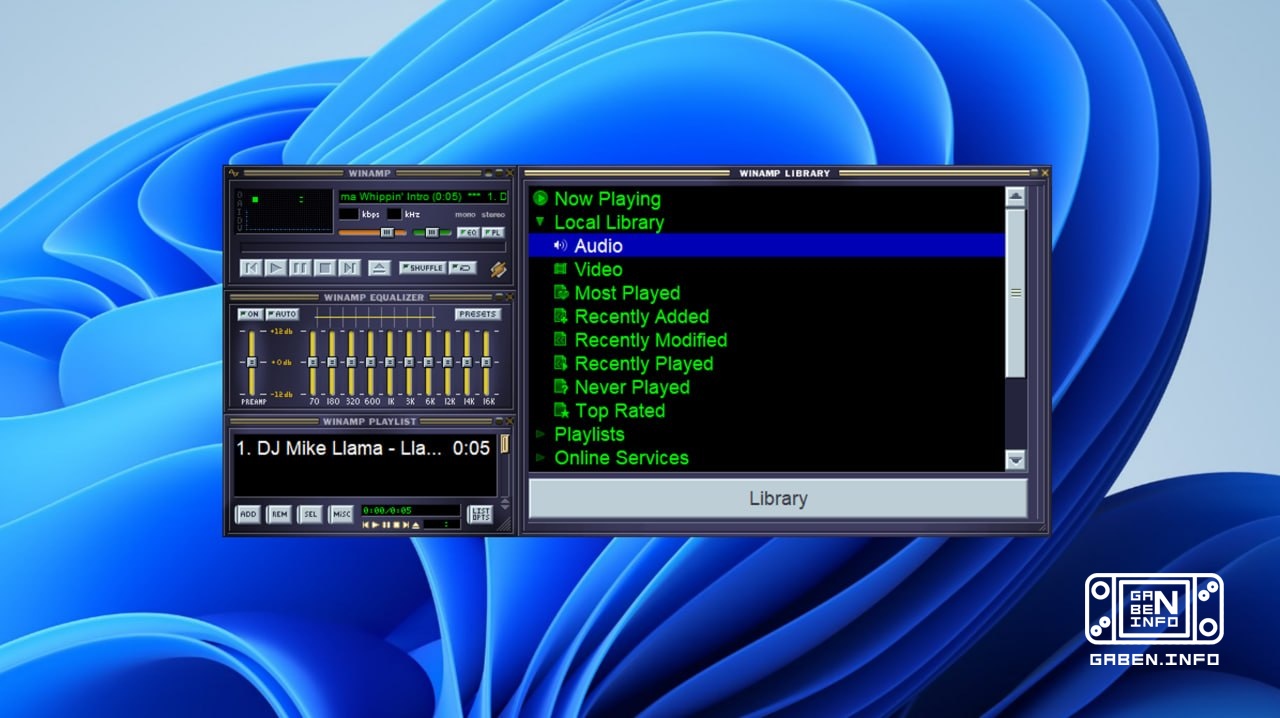Skip to the next track in the main window
This screenshot has height=718, width=1280.
click(349, 268)
